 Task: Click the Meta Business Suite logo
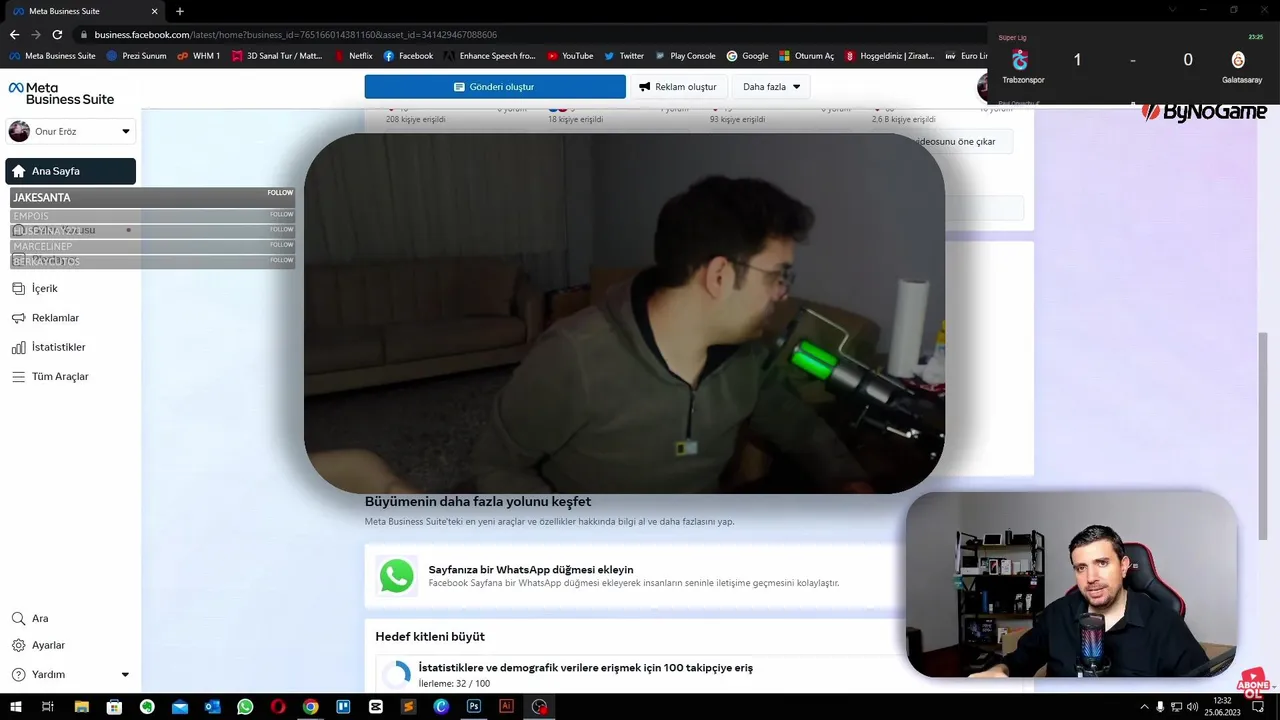coord(61,93)
